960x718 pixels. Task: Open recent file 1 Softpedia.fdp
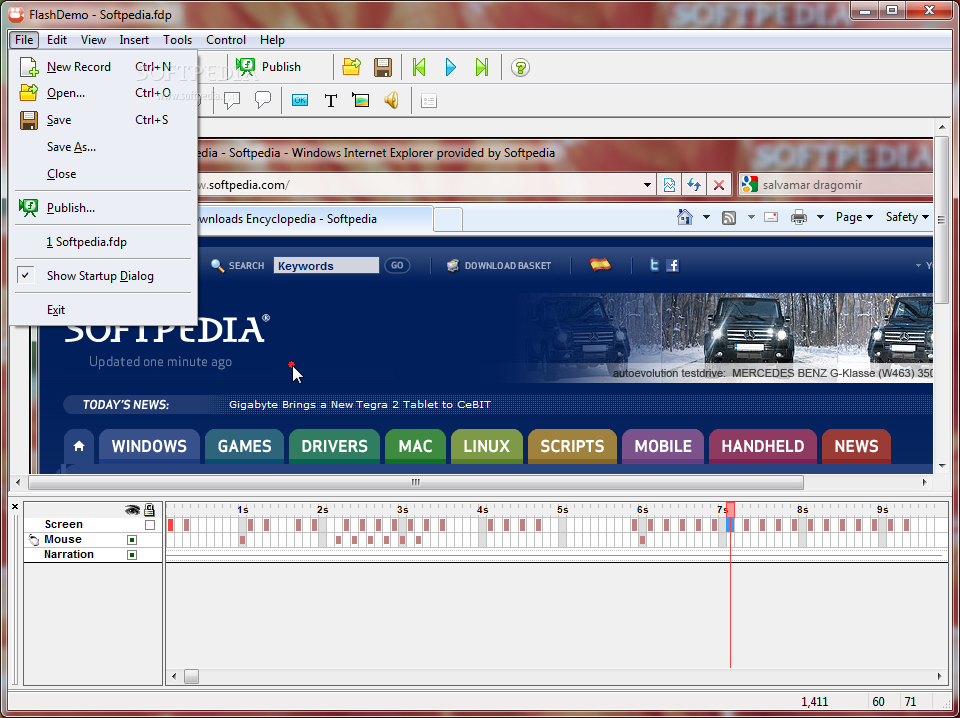click(x=102, y=242)
